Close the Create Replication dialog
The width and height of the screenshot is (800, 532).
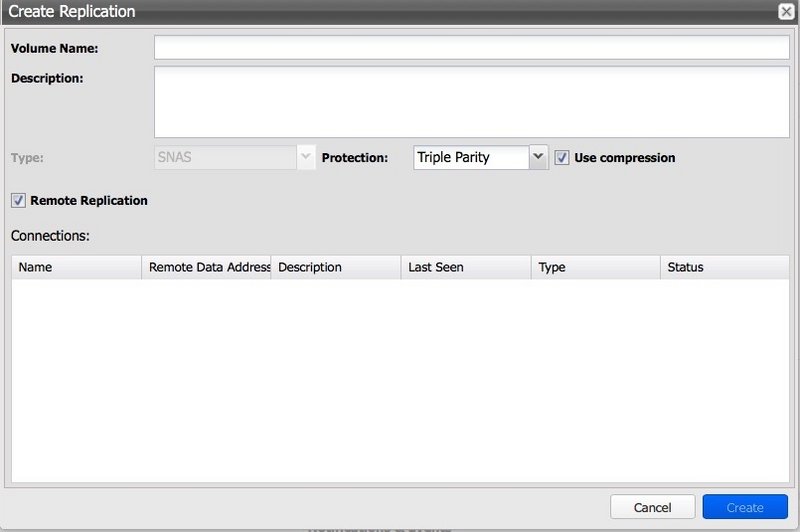786,12
